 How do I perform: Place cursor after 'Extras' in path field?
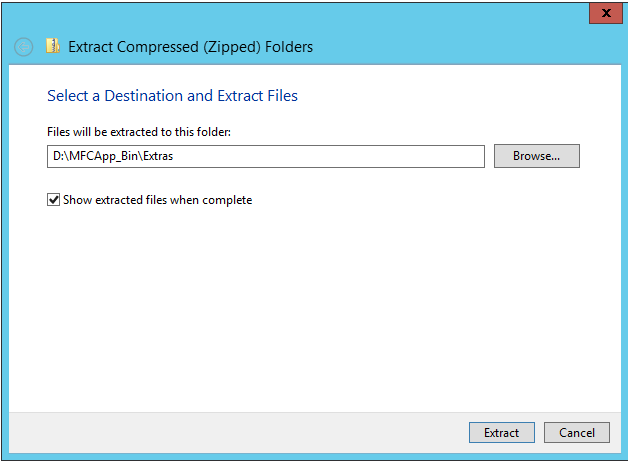point(176,156)
